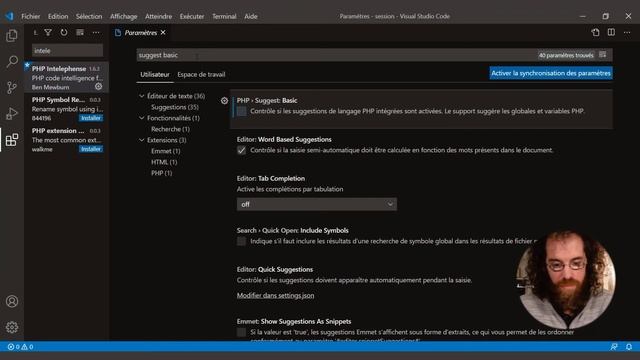This screenshot has width=640, height=360.
Task: Open the Extensions view icon
Action: click(12, 140)
